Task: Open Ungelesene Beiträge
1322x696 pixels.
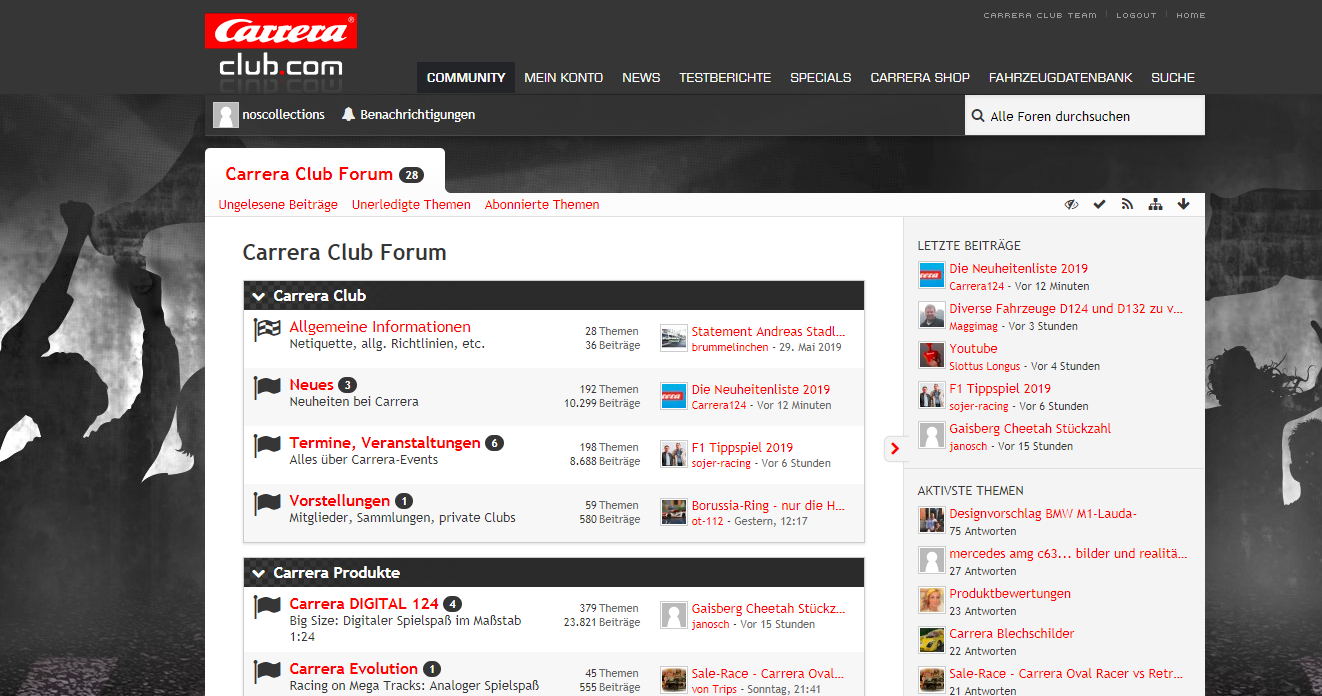Action: [278, 204]
